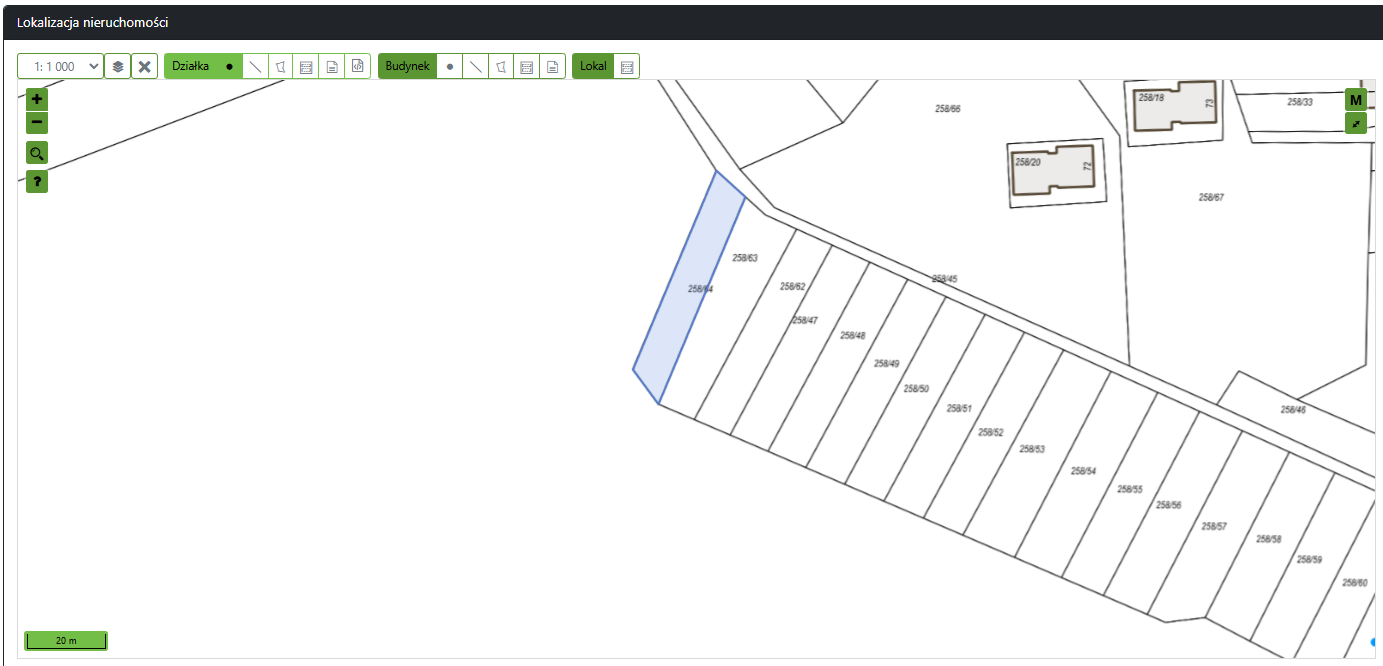This screenshot has height=666, width=1383.
Task: Click the X clear selection icon
Action: pyautogui.click(x=145, y=66)
